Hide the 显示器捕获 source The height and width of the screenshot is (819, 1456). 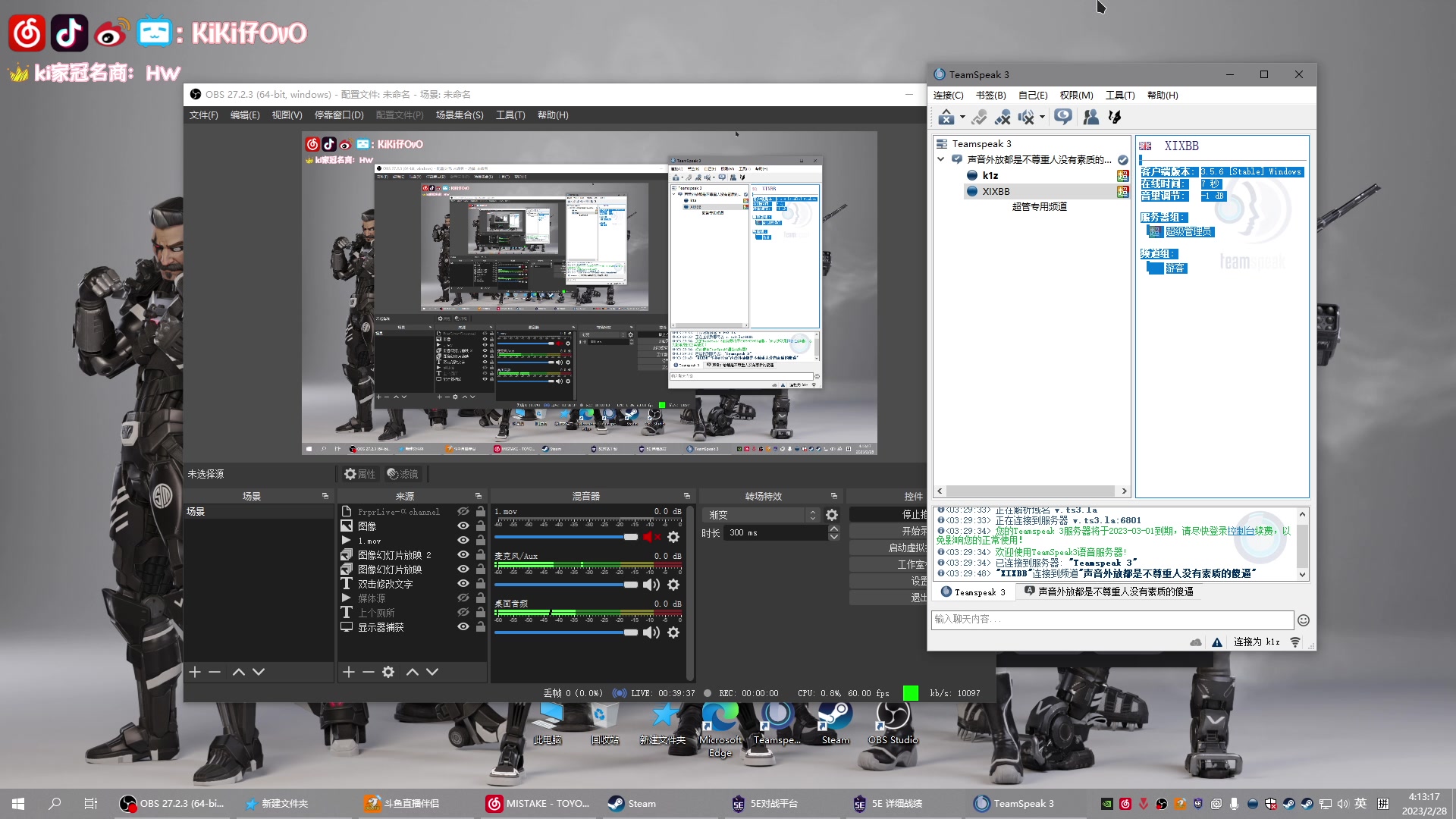pos(463,627)
